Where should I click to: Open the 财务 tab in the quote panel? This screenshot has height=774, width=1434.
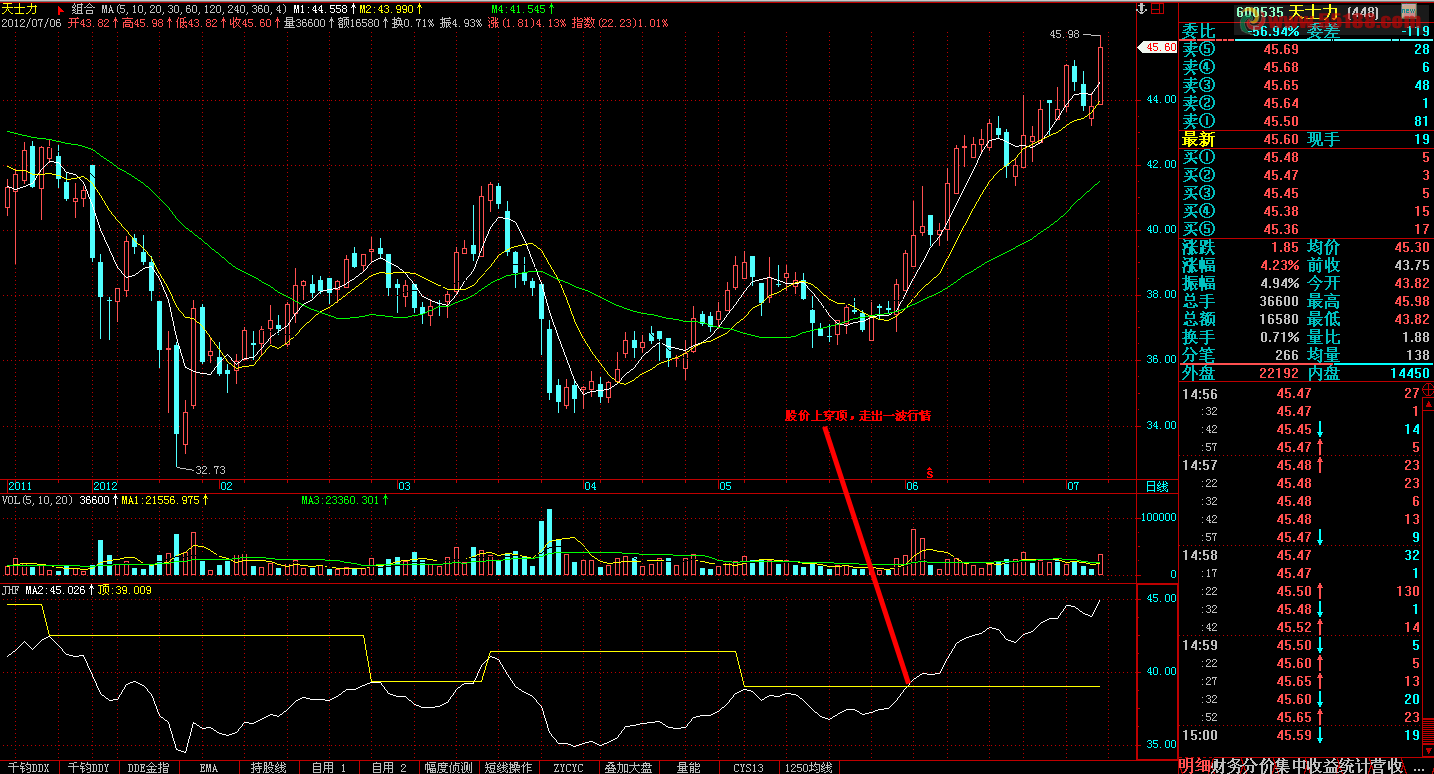(1227, 766)
